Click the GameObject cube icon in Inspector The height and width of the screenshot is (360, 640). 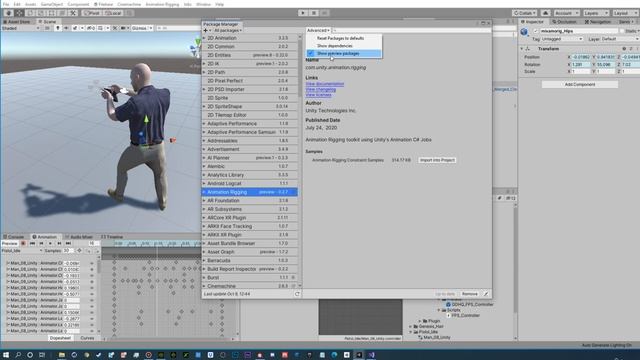(524, 31)
